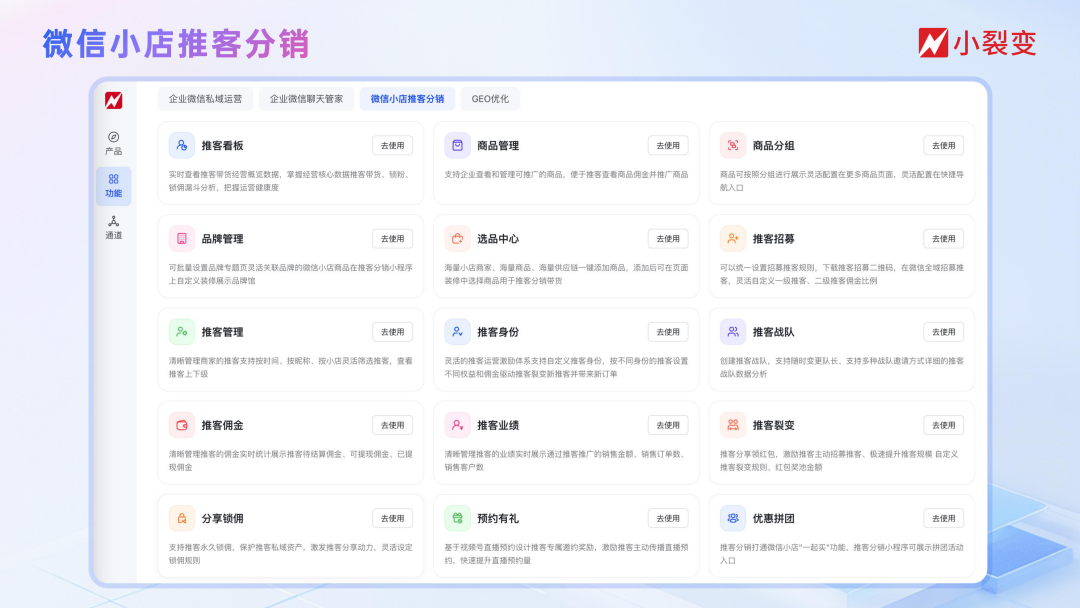
Task: Click the 推客招募 recruitment icon
Action: click(733, 239)
